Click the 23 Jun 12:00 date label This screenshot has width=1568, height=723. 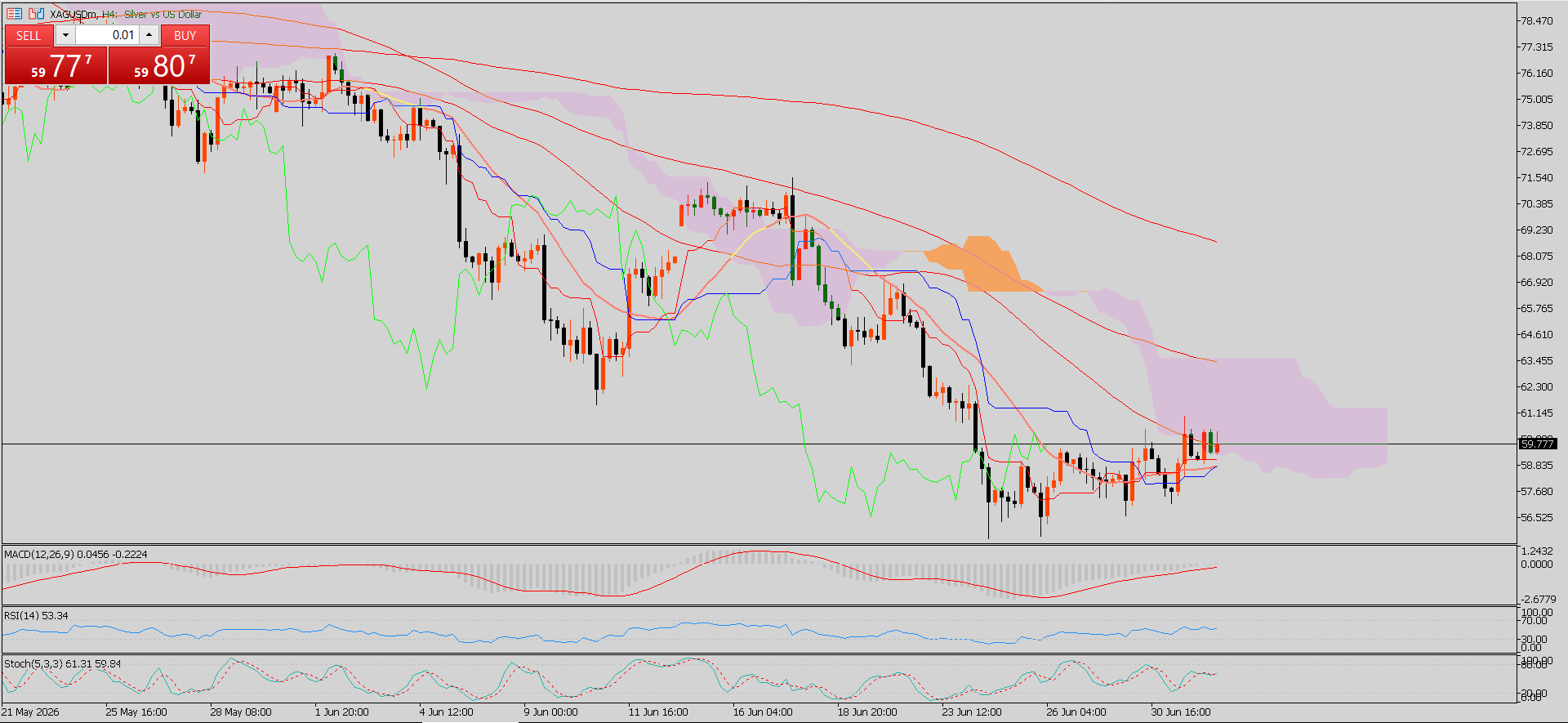972,712
